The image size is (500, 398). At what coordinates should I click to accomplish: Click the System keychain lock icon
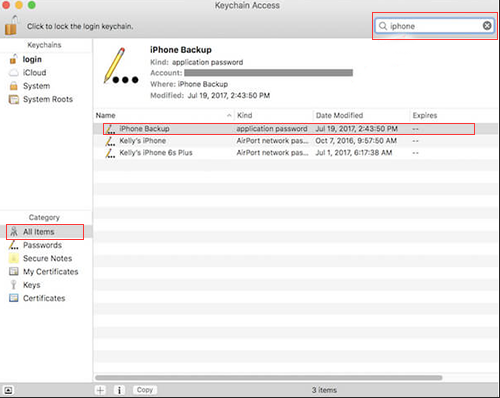(x=13, y=86)
